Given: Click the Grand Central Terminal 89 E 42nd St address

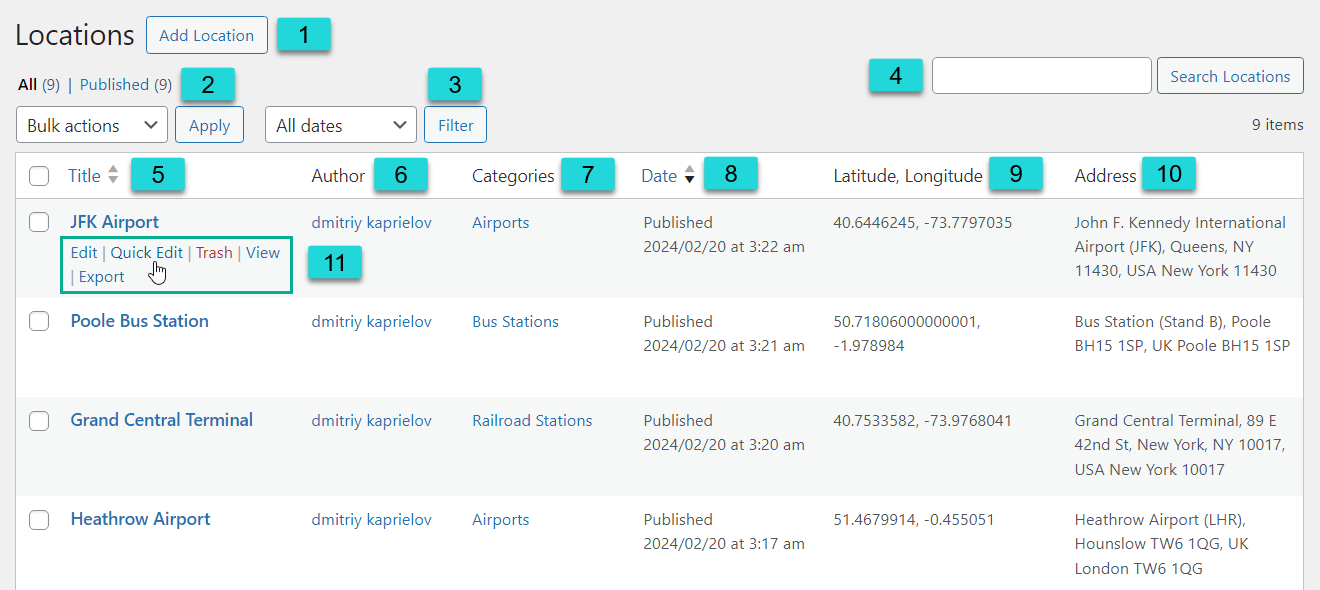Looking at the screenshot, I should coord(1180,444).
